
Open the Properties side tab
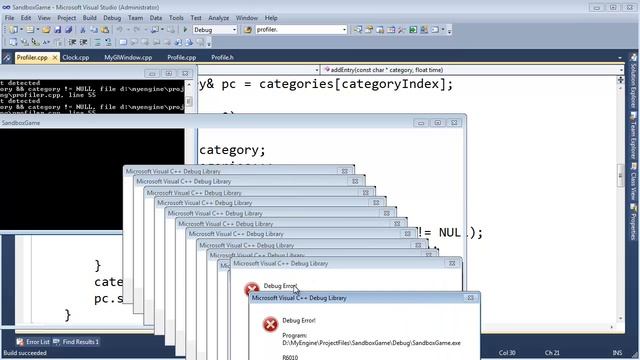[633, 222]
